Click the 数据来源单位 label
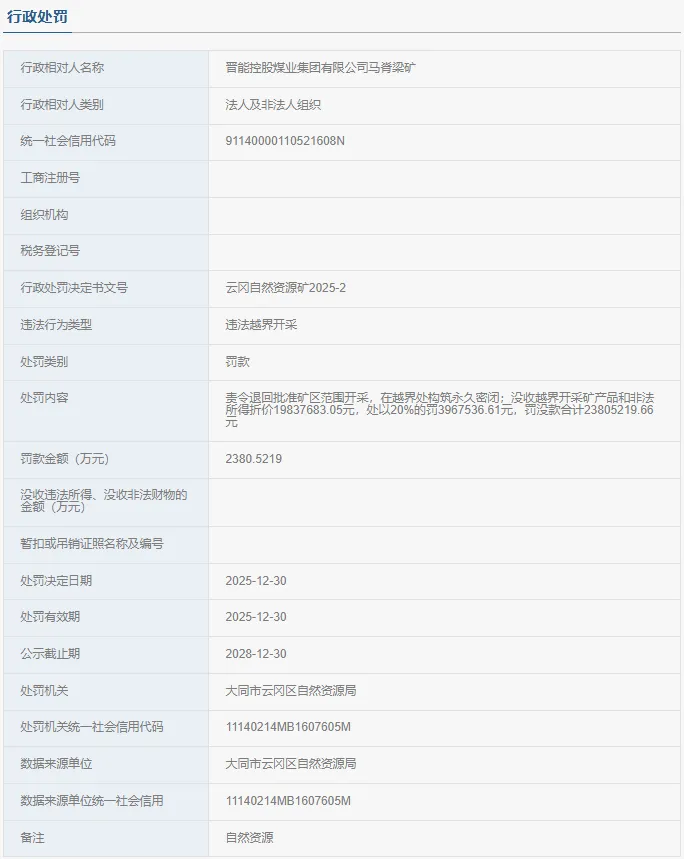This screenshot has width=684, height=859. 56,764
